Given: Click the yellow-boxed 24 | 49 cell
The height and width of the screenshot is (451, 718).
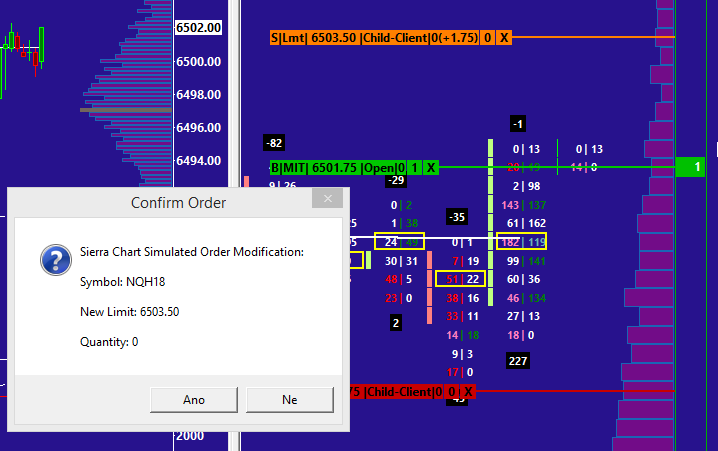Looking at the screenshot, I should click(x=399, y=241).
